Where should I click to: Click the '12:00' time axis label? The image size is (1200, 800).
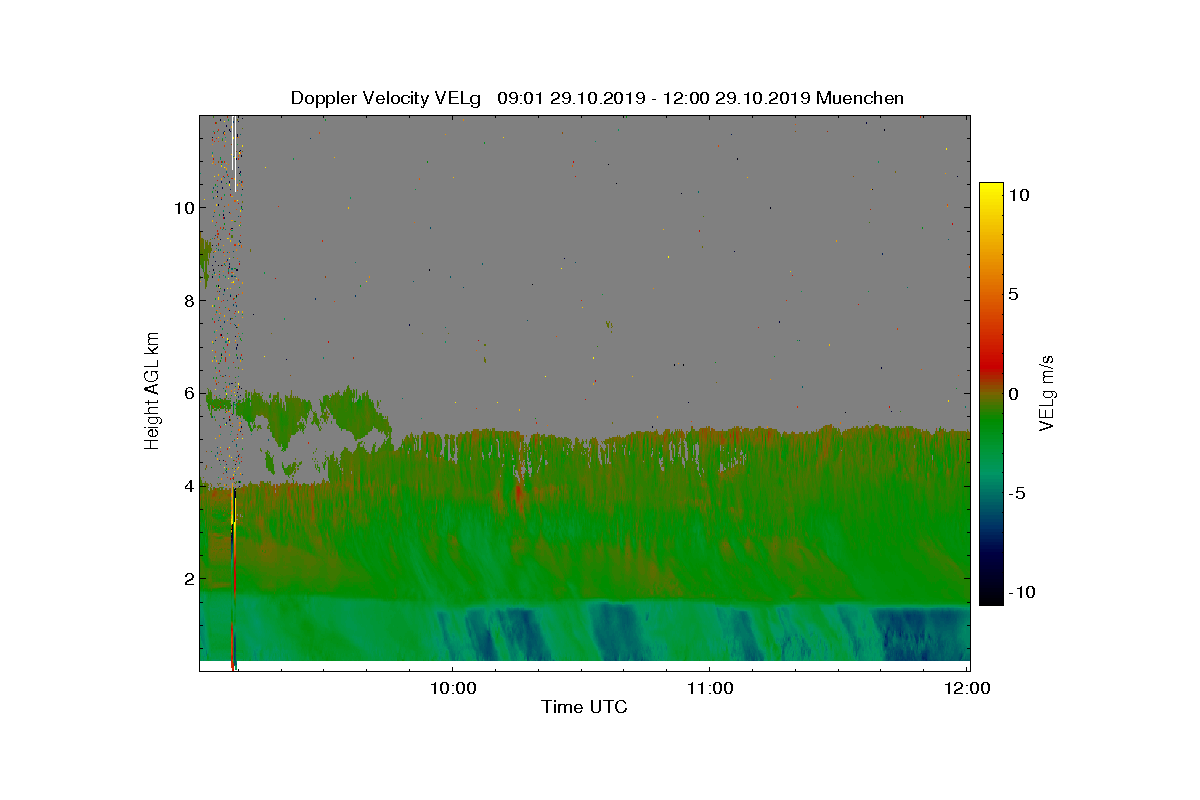coord(966,688)
